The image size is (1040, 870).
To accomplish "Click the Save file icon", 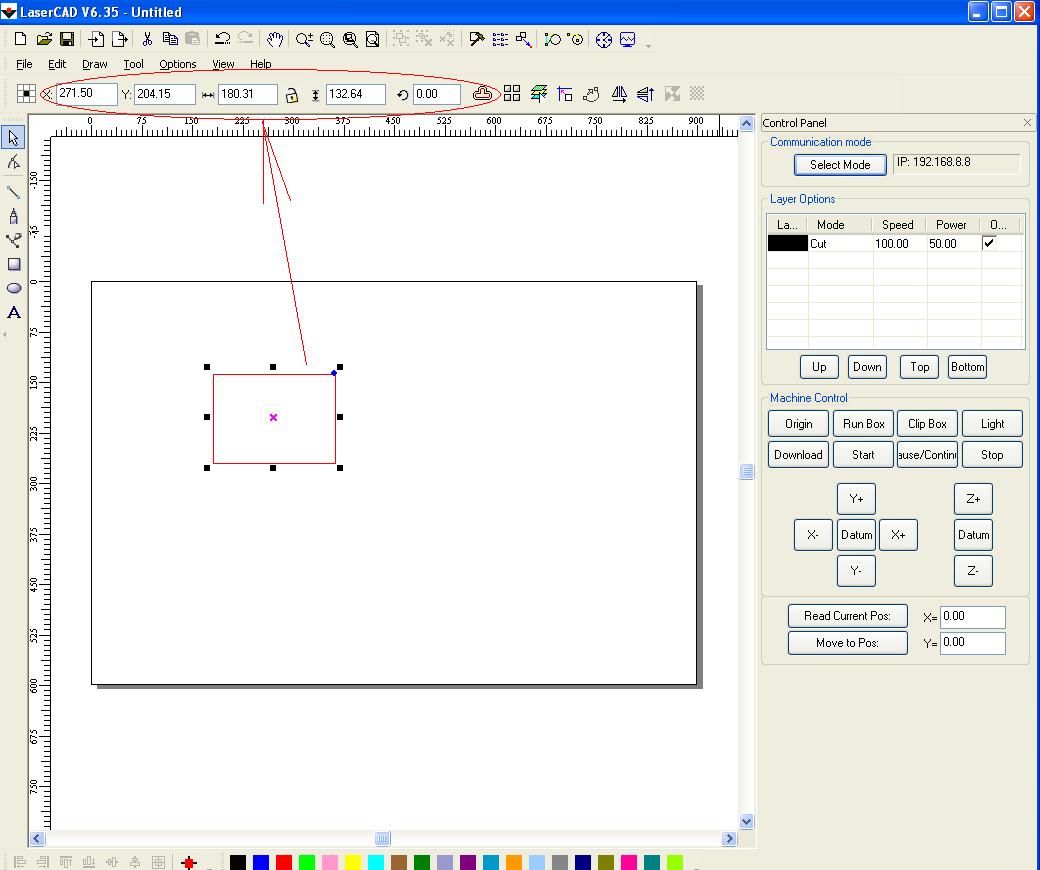I will coord(66,40).
